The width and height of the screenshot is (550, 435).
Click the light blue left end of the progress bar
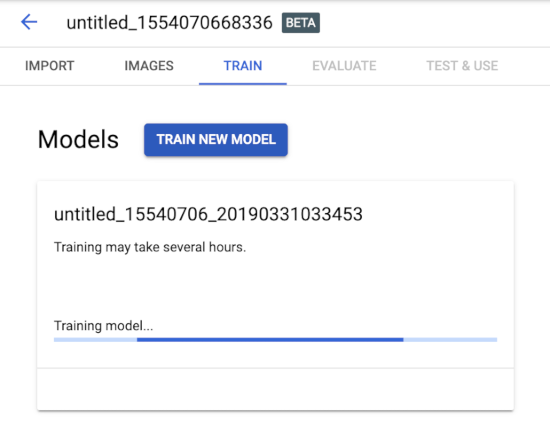click(95, 340)
